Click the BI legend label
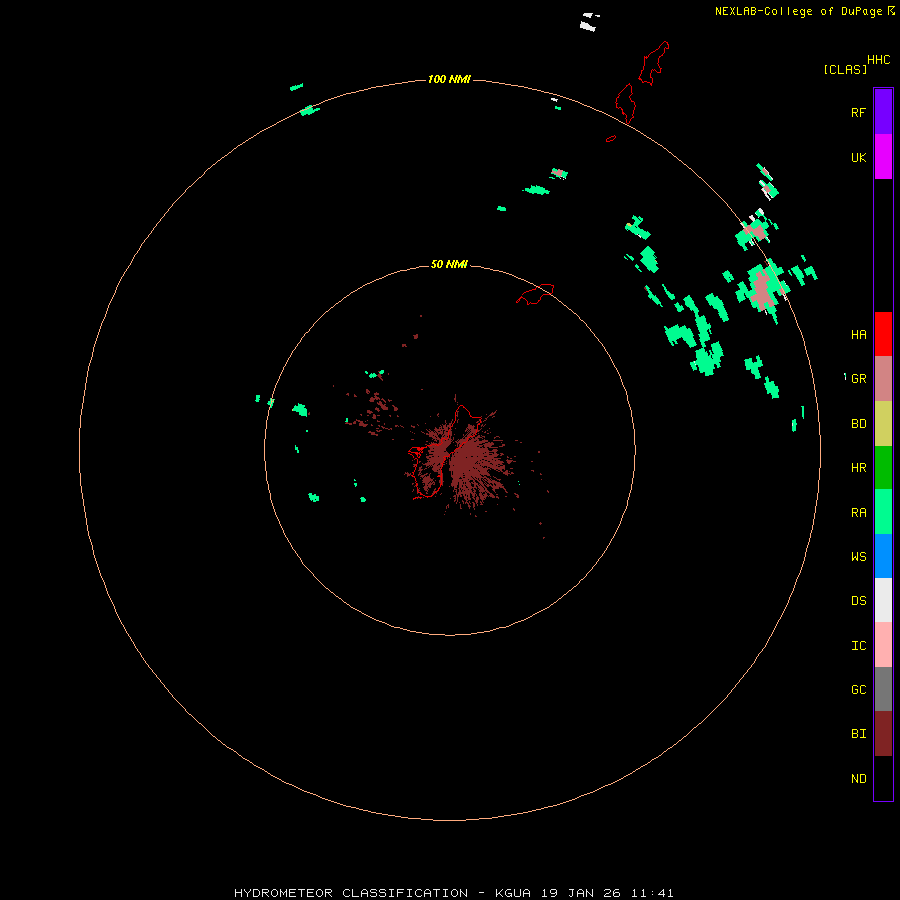Image resolution: width=900 pixels, height=900 pixels. (858, 734)
